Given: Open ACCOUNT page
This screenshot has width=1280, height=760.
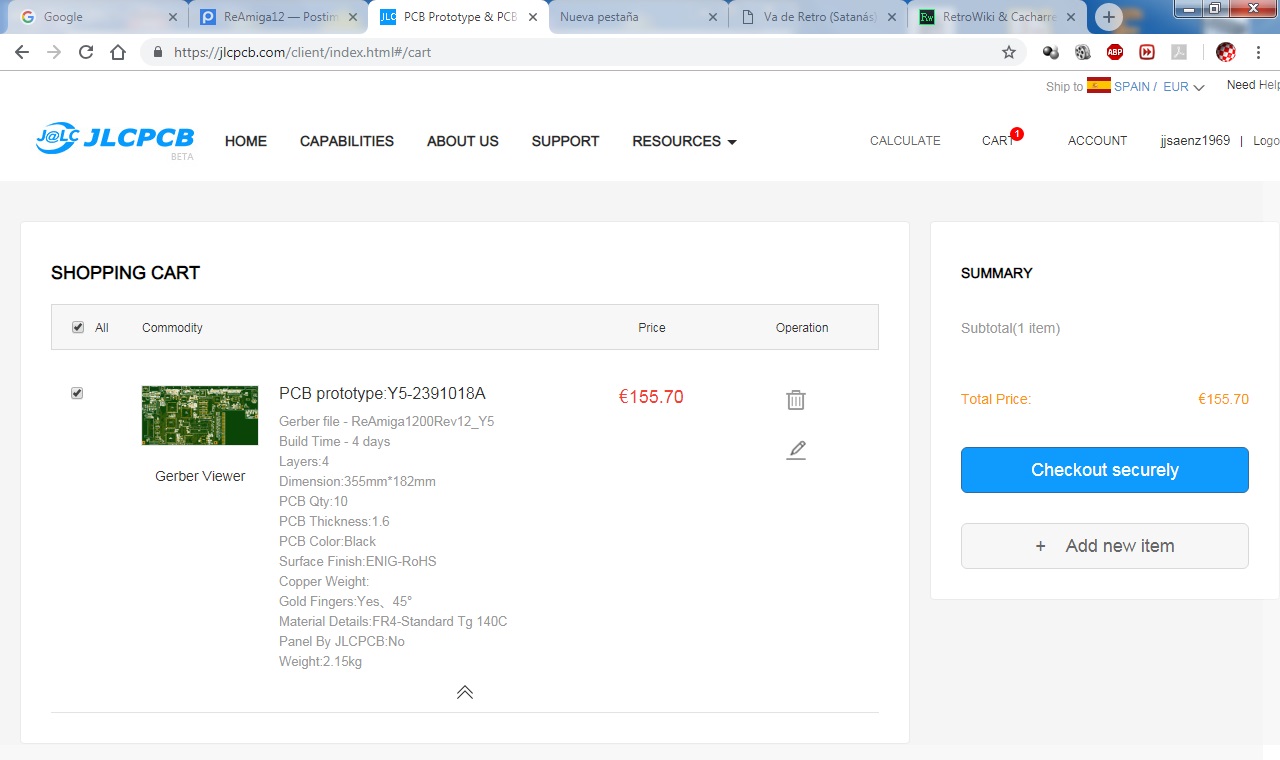Looking at the screenshot, I should pyautogui.click(x=1097, y=141).
